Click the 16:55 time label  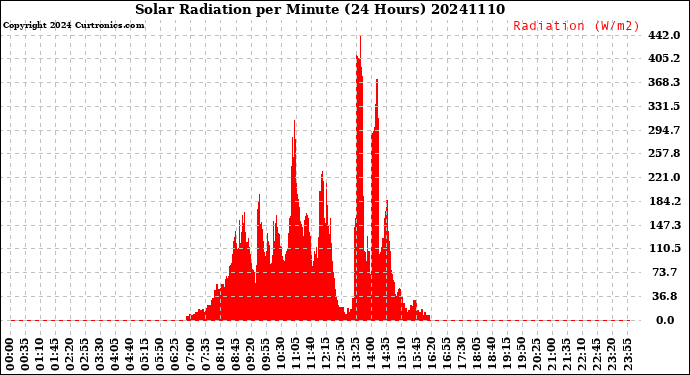[x=446, y=355]
